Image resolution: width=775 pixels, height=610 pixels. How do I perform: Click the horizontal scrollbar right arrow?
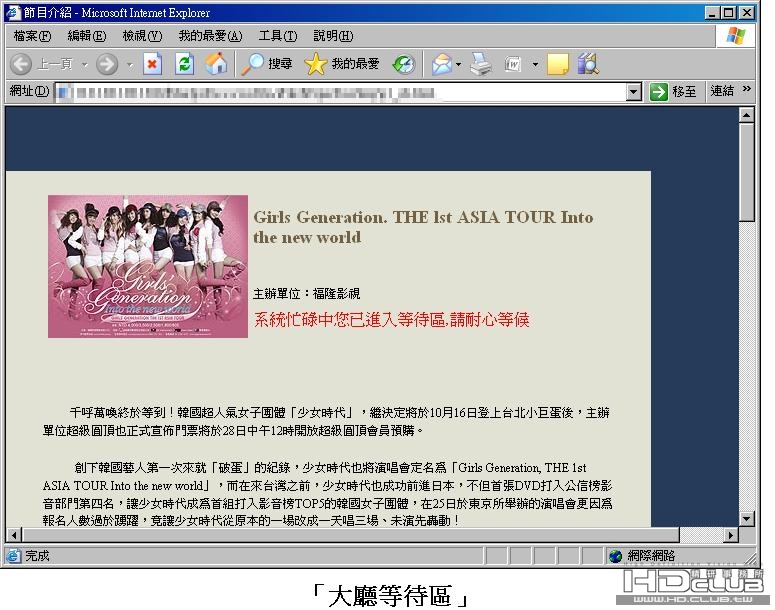point(731,534)
